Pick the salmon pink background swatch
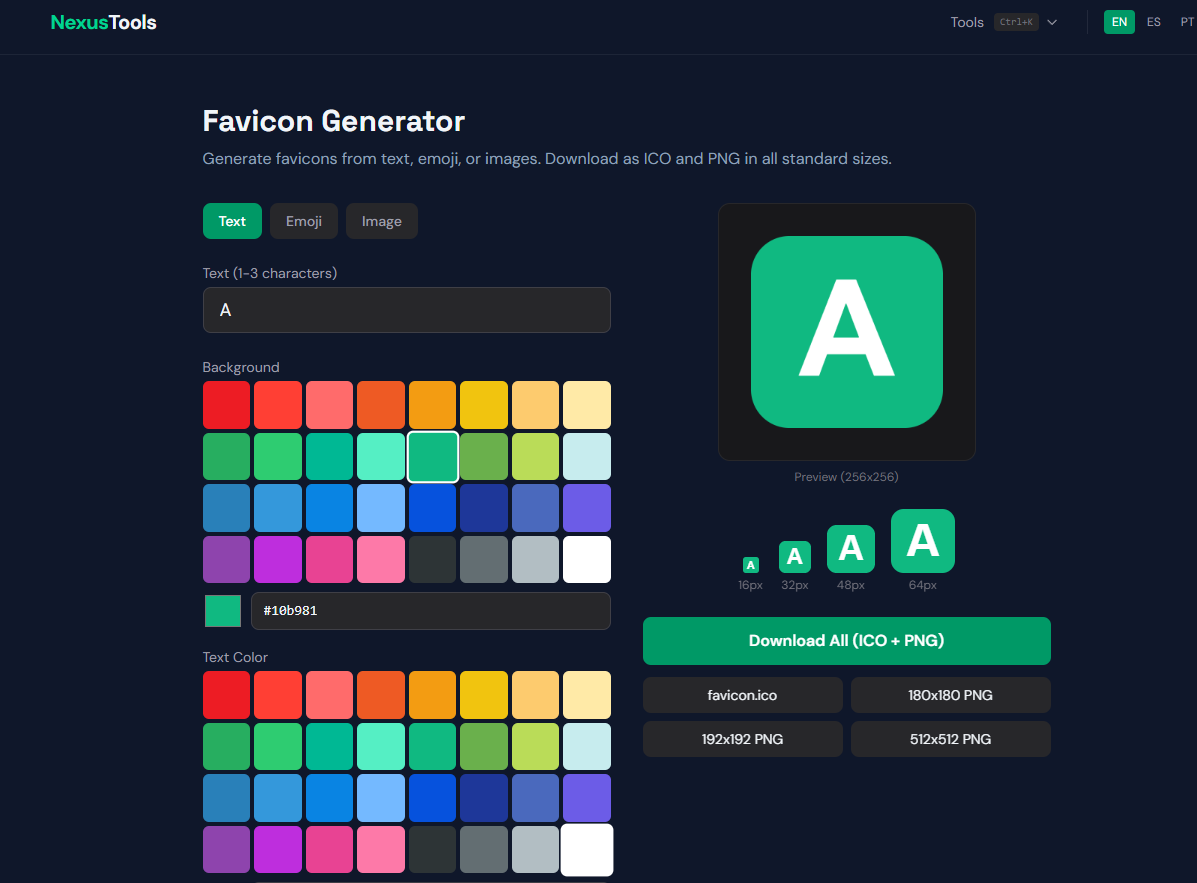Screen dimensions: 1197x883 click(329, 405)
